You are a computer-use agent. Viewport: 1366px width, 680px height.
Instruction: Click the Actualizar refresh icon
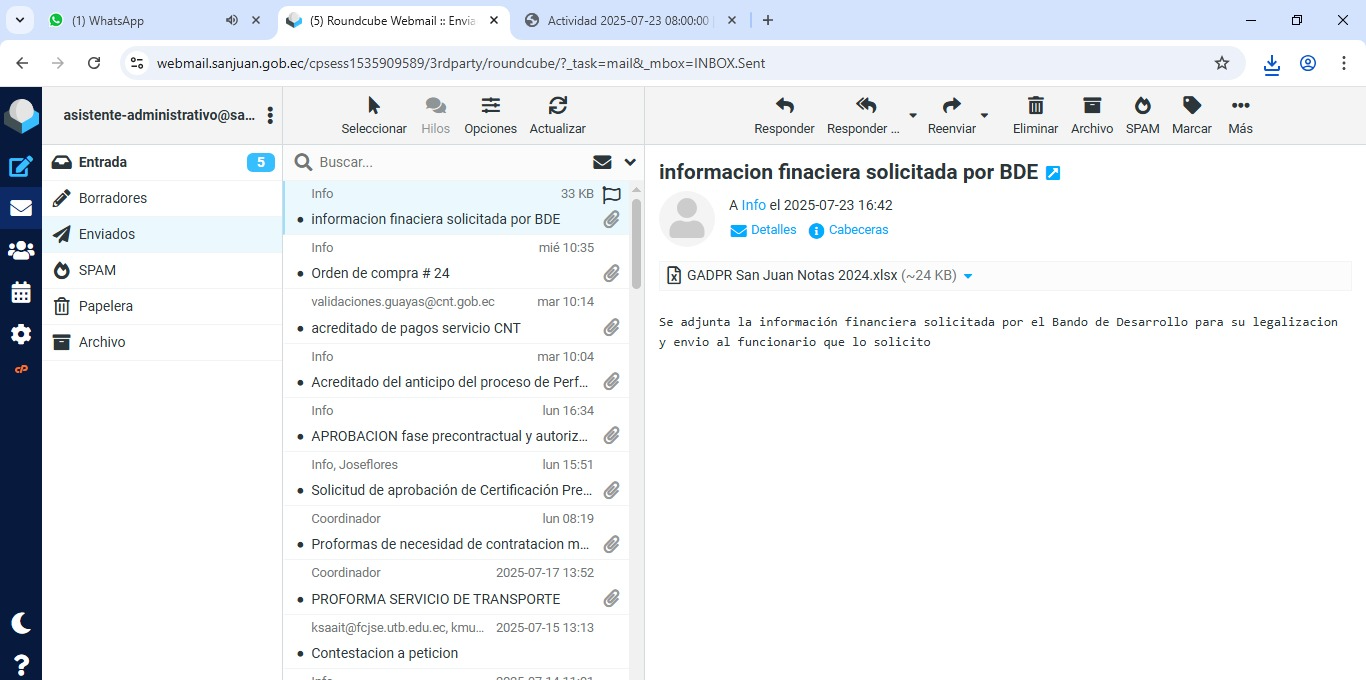tap(557, 115)
